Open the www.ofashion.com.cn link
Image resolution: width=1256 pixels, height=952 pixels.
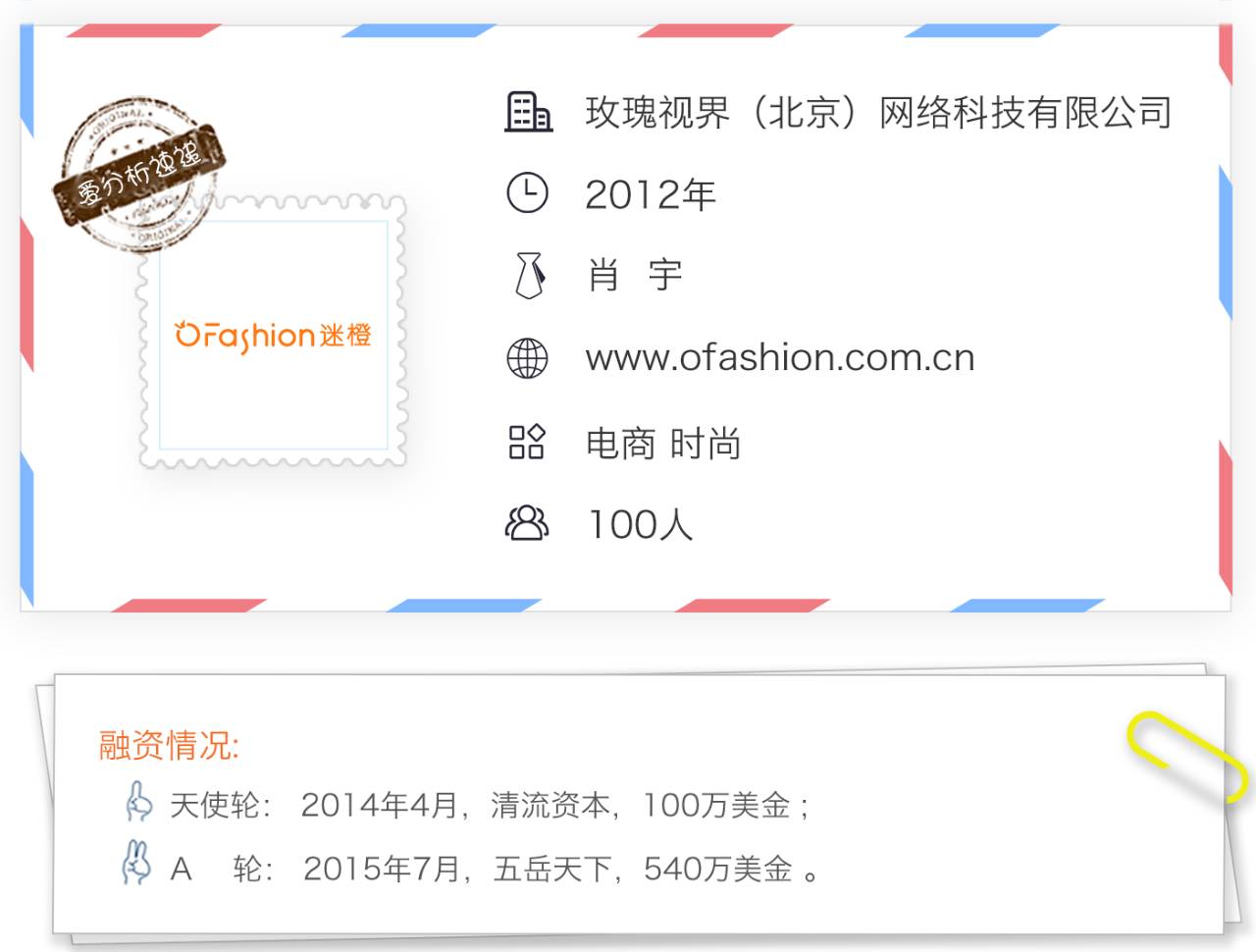point(780,358)
